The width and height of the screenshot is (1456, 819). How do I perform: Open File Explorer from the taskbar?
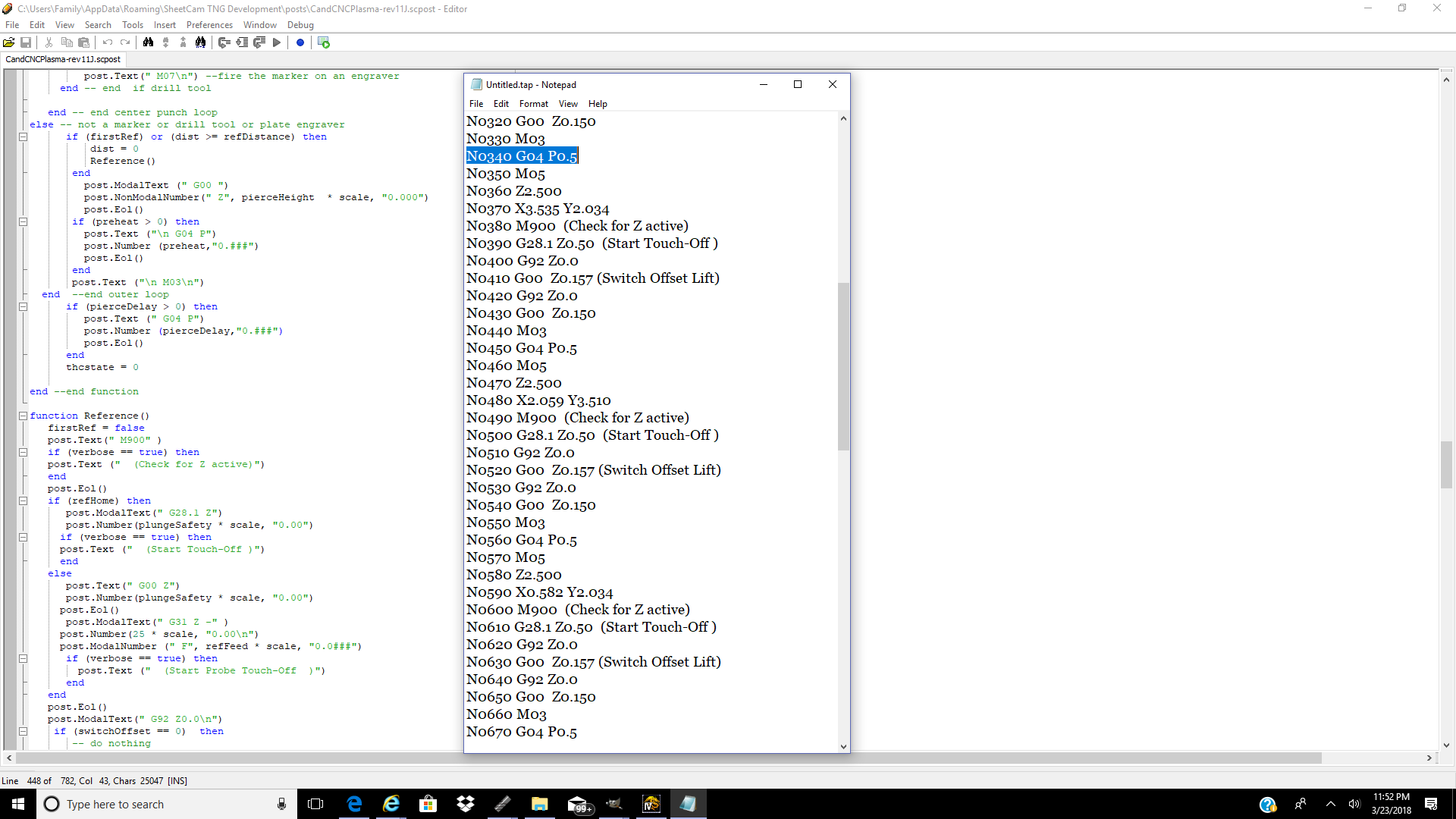539,804
